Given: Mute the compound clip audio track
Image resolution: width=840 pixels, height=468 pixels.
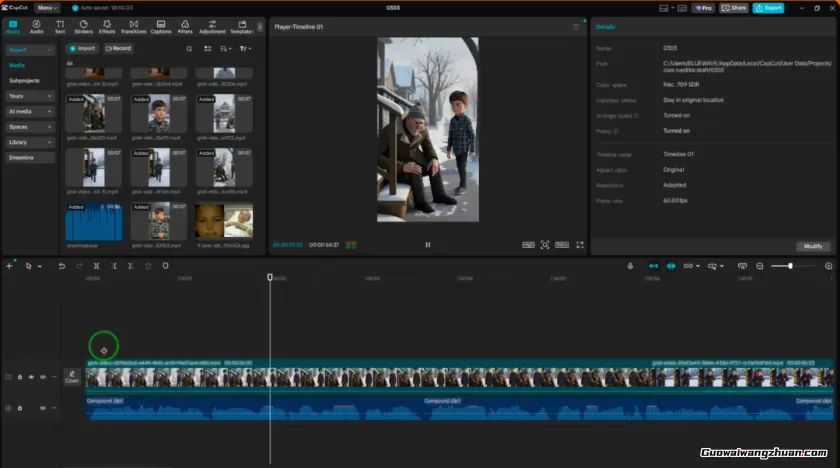Looking at the screenshot, I should tap(42, 408).
